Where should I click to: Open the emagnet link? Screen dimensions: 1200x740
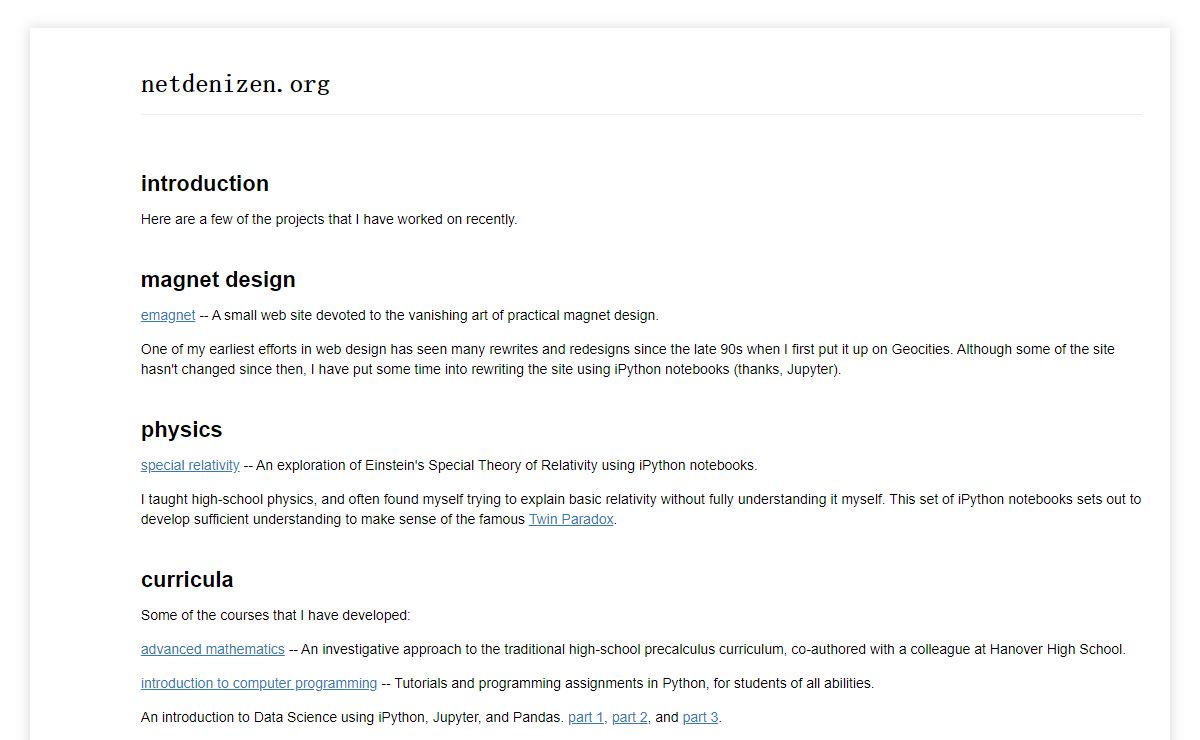(x=168, y=315)
